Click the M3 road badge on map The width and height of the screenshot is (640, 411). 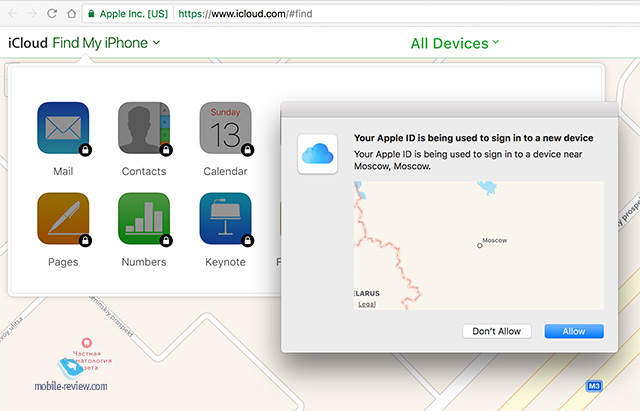[x=594, y=386]
